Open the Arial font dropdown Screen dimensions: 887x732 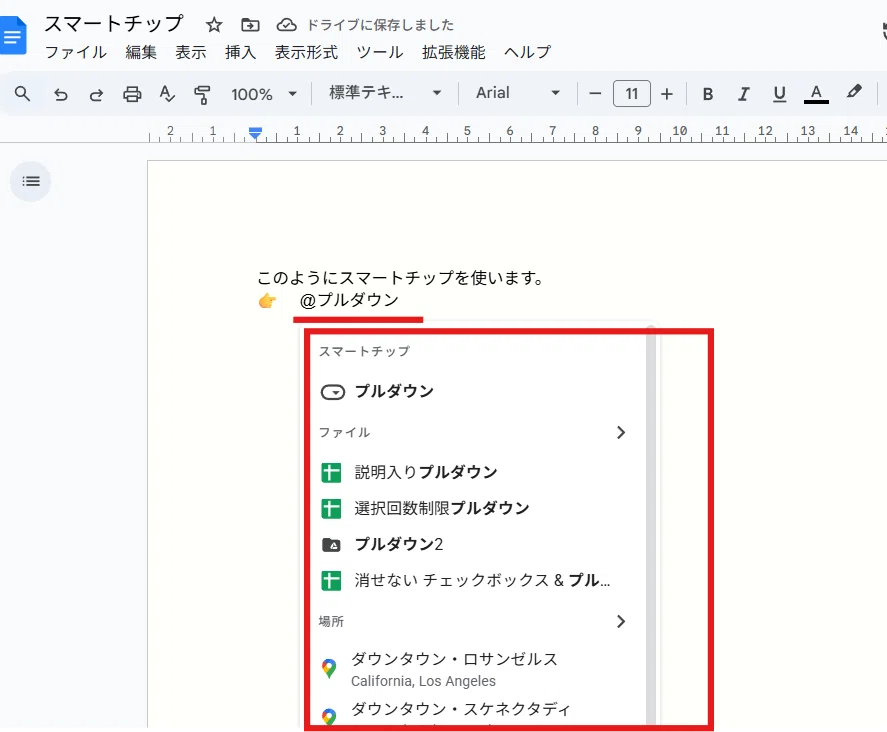518,93
